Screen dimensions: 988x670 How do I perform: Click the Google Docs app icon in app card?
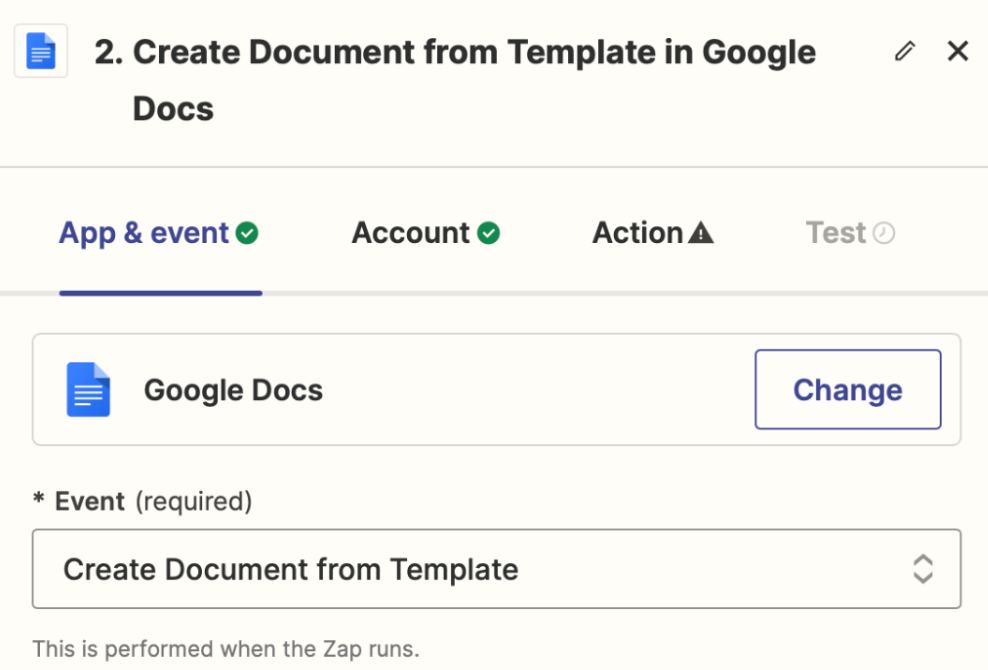(88, 390)
